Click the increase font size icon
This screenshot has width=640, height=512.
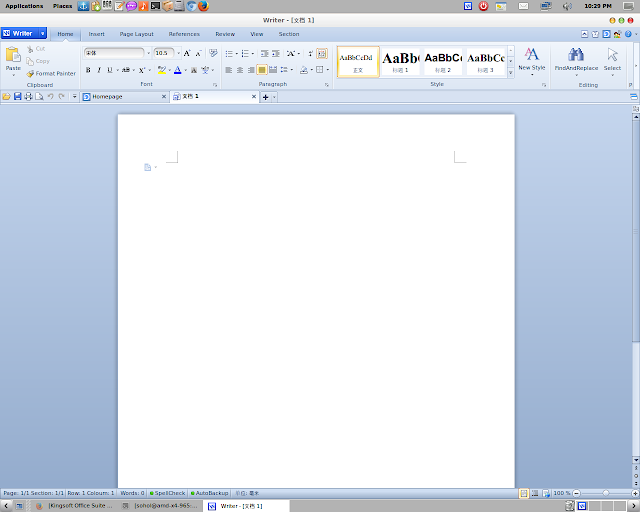coord(187,53)
